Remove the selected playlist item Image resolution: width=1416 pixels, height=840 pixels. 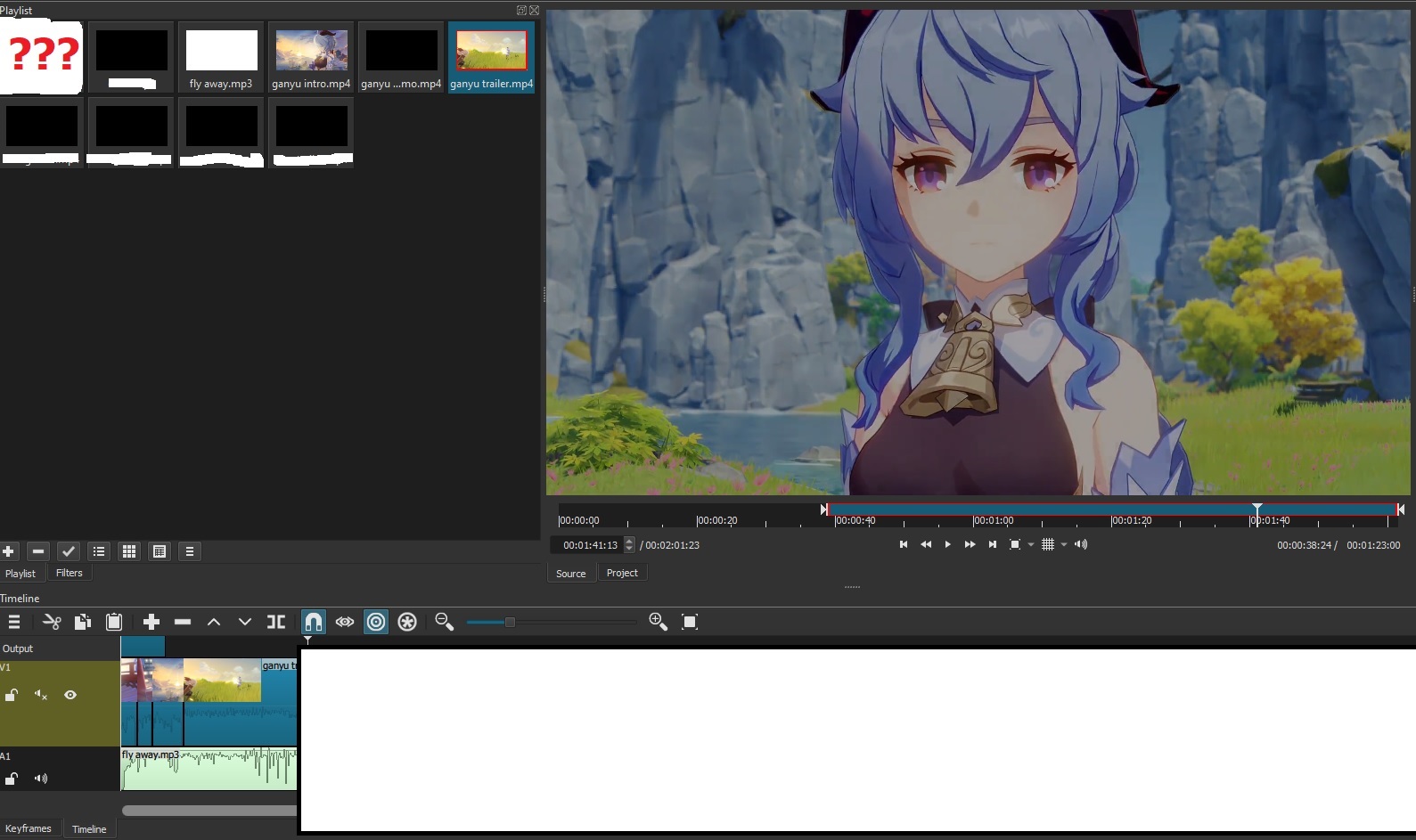[38, 551]
